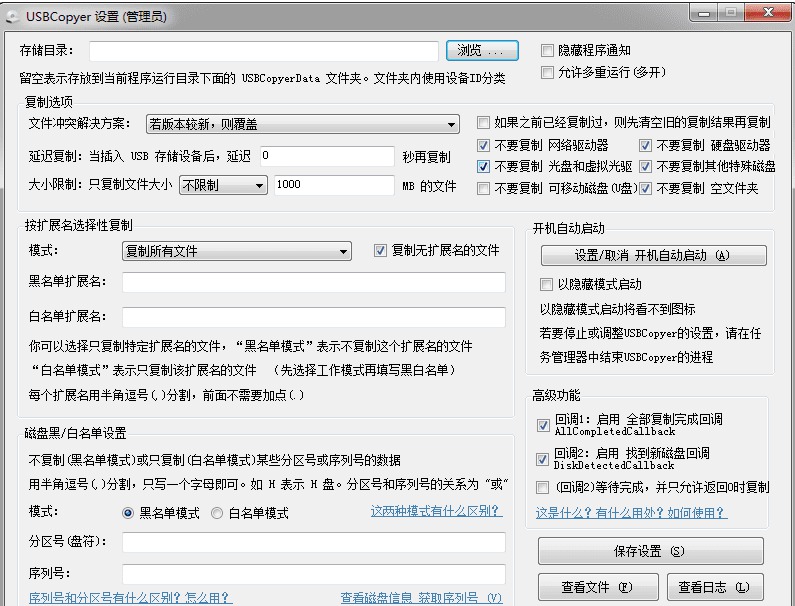This screenshot has height=606, width=795.
Task: Enable 不要复制 可移动磁盘 (U盘) checkbox
Action: (483, 189)
